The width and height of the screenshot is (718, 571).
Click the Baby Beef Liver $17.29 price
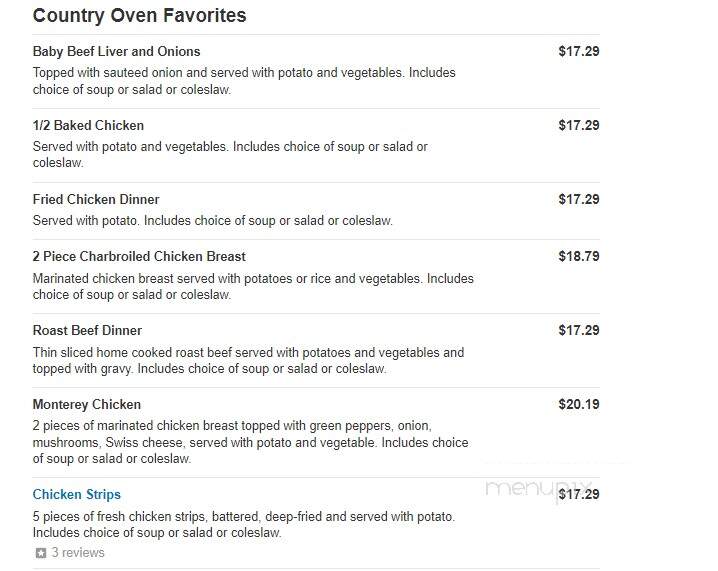(579, 51)
